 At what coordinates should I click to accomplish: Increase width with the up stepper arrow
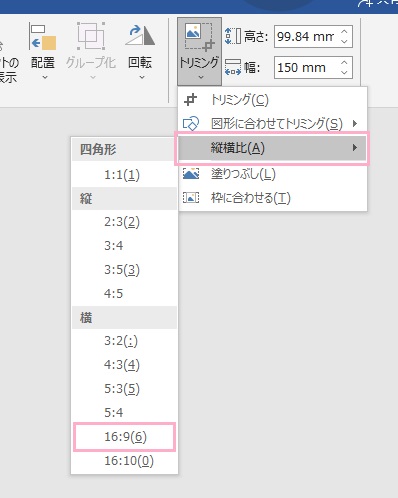coord(344,62)
